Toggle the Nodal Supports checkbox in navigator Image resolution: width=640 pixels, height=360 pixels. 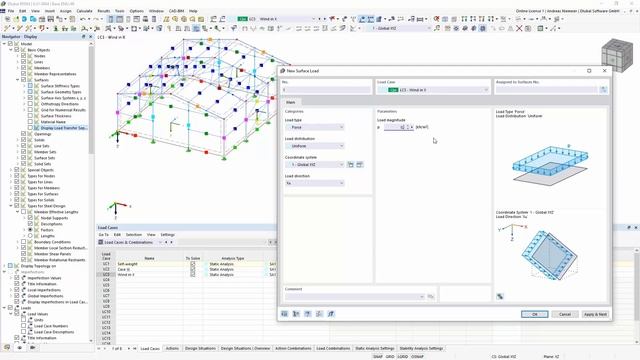pos(30,218)
